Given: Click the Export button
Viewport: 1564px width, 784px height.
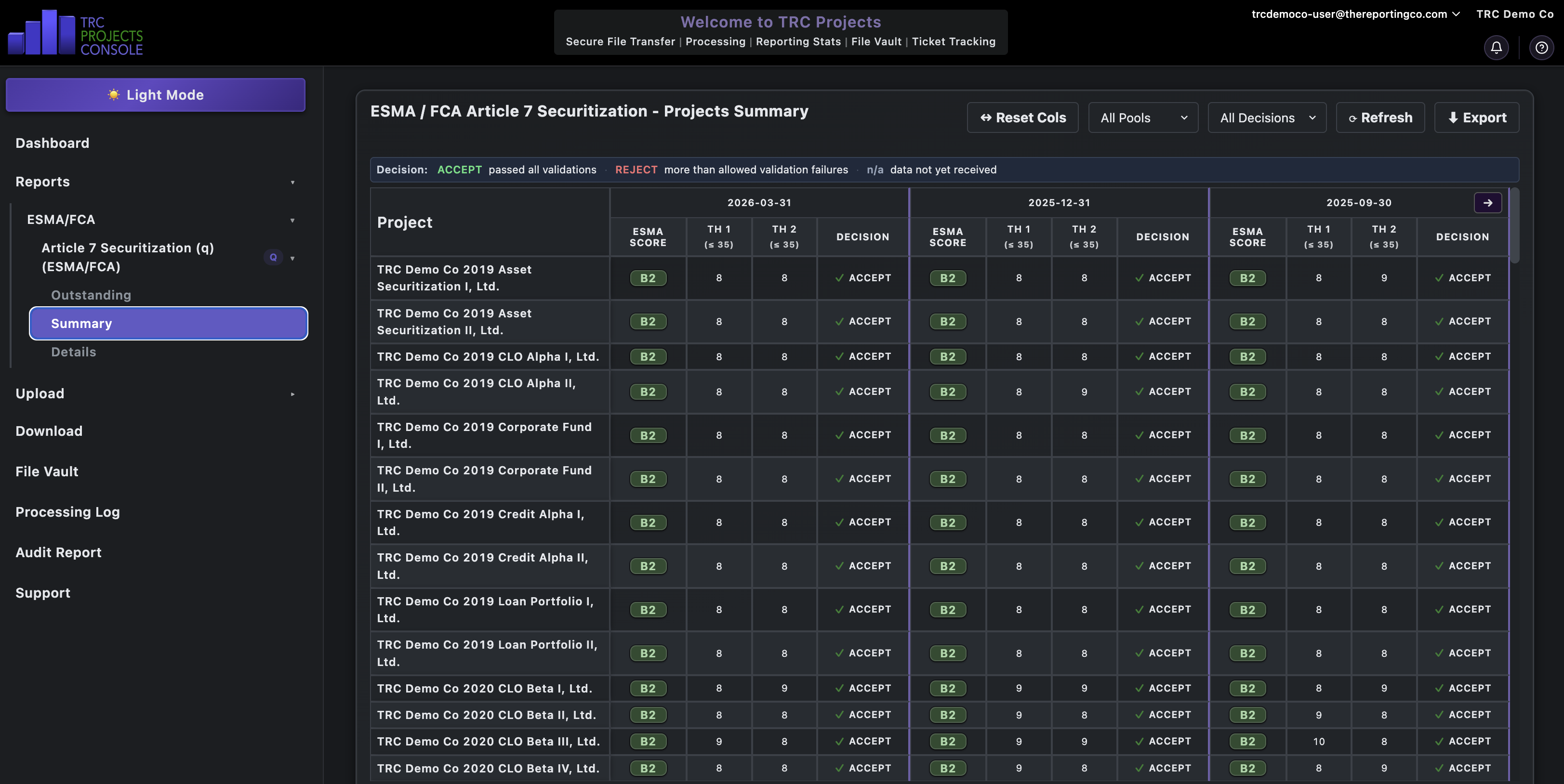Looking at the screenshot, I should [1477, 118].
